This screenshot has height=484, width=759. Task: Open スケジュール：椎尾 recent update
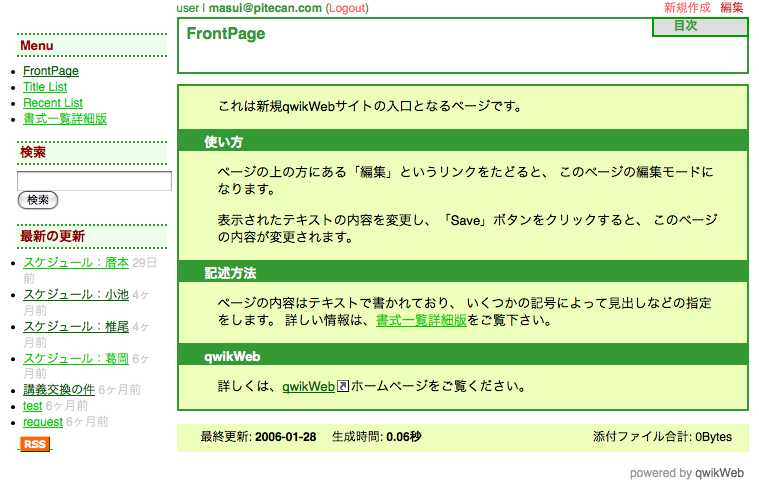pyautogui.click(x=76, y=327)
